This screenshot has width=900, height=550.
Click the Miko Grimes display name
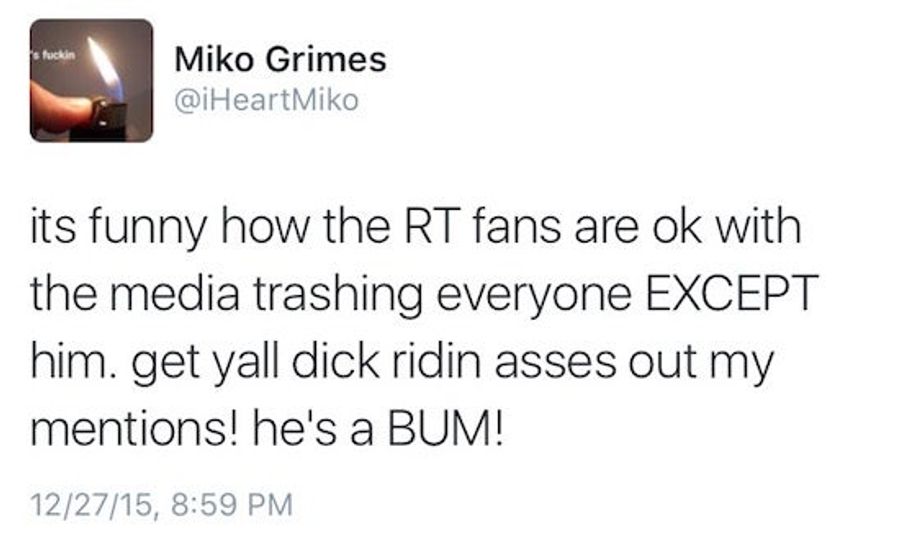[x=280, y=59]
